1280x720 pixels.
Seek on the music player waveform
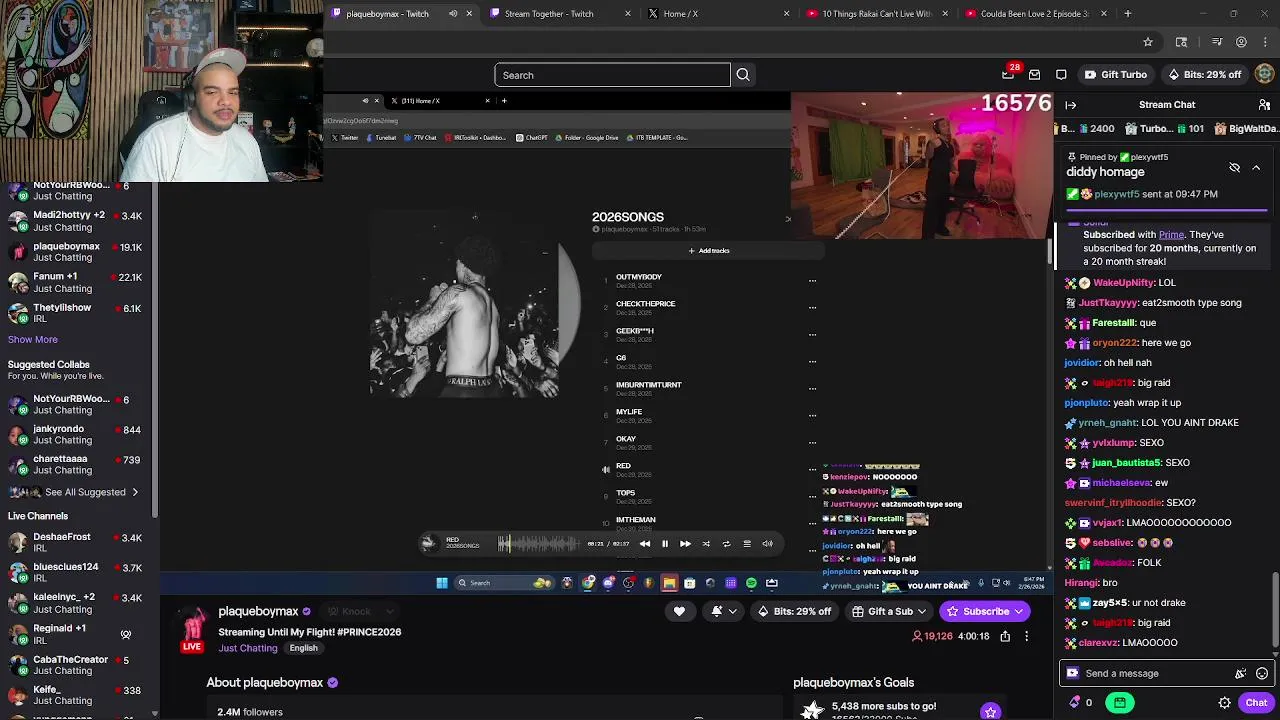(x=538, y=544)
